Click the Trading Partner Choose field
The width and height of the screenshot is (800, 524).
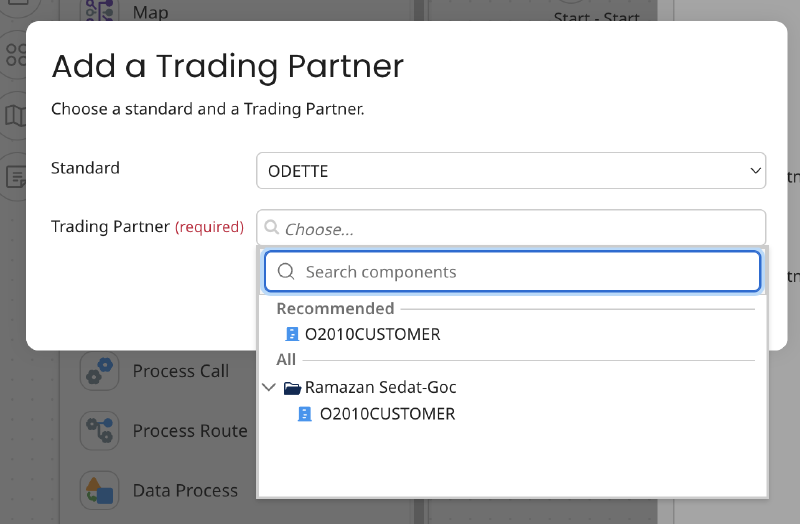point(511,228)
